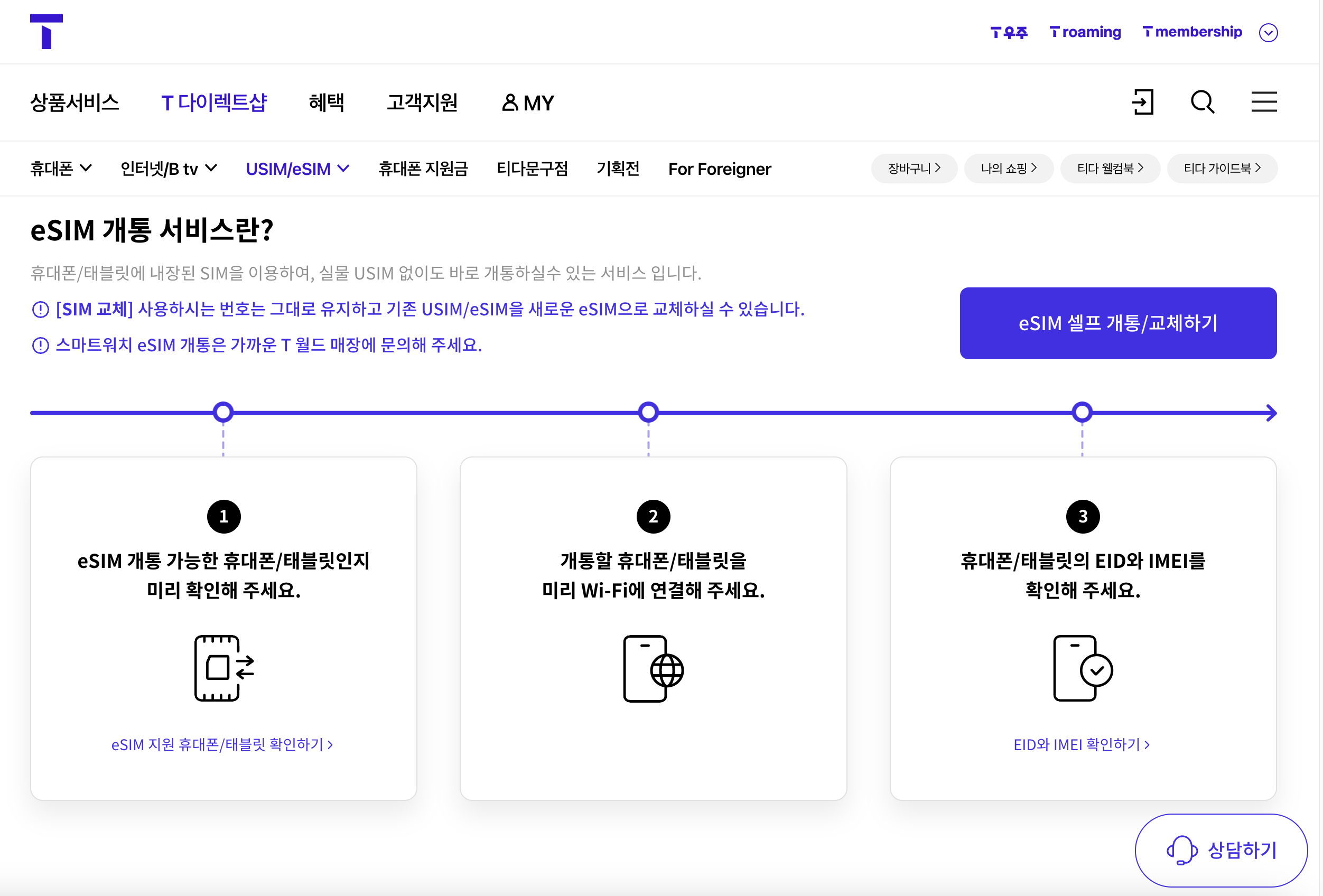Click the step 3 EID/IMEI description text
The height and width of the screenshot is (896, 1323).
[x=1083, y=575]
